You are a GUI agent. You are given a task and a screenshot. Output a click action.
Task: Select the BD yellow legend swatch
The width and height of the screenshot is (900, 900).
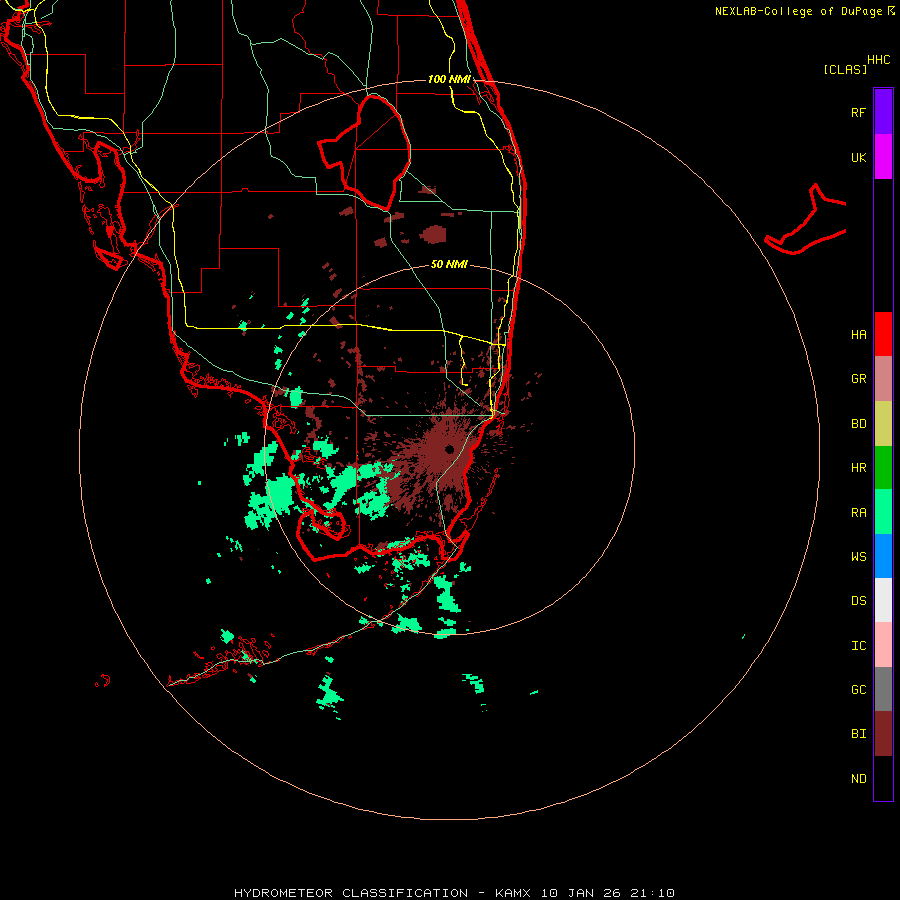pyautogui.click(x=883, y=424)
